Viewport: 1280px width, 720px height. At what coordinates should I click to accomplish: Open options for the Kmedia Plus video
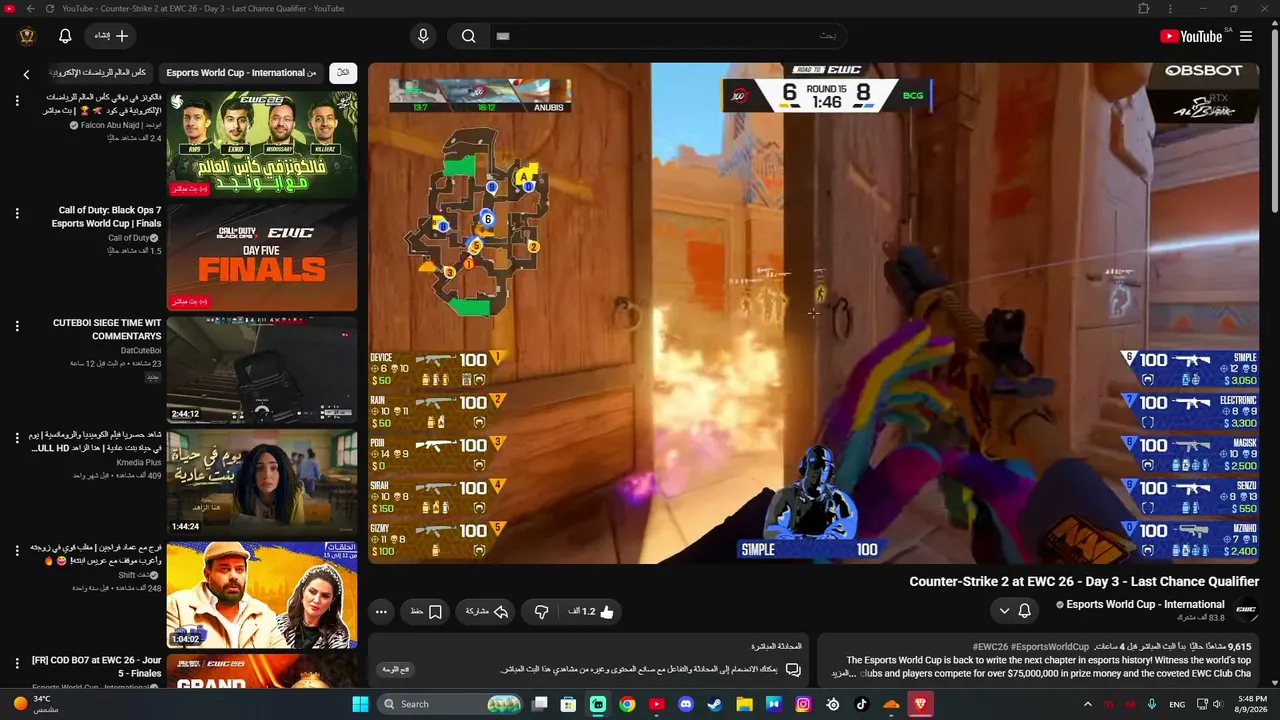point(17,438)
